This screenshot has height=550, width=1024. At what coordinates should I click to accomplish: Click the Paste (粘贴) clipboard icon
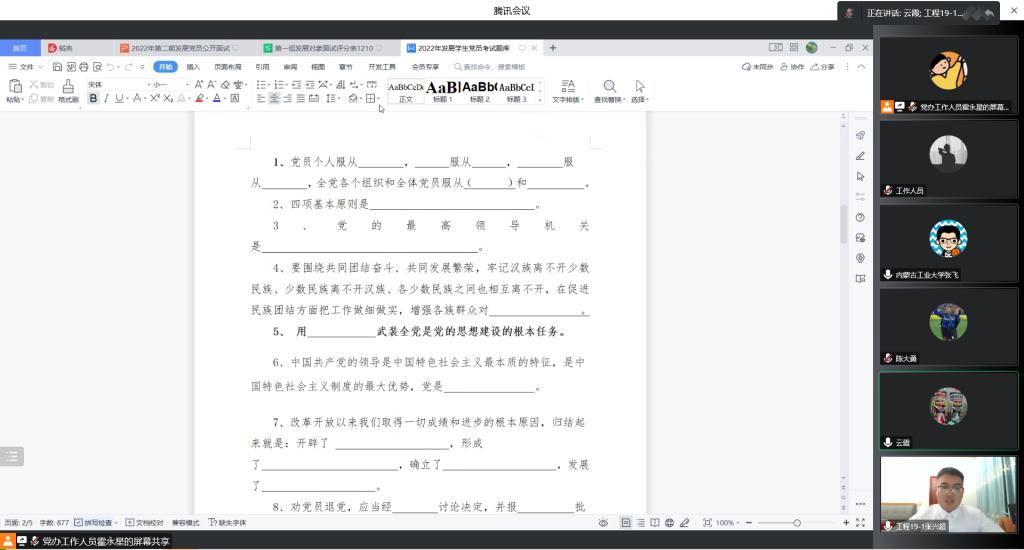click(14, 90)
